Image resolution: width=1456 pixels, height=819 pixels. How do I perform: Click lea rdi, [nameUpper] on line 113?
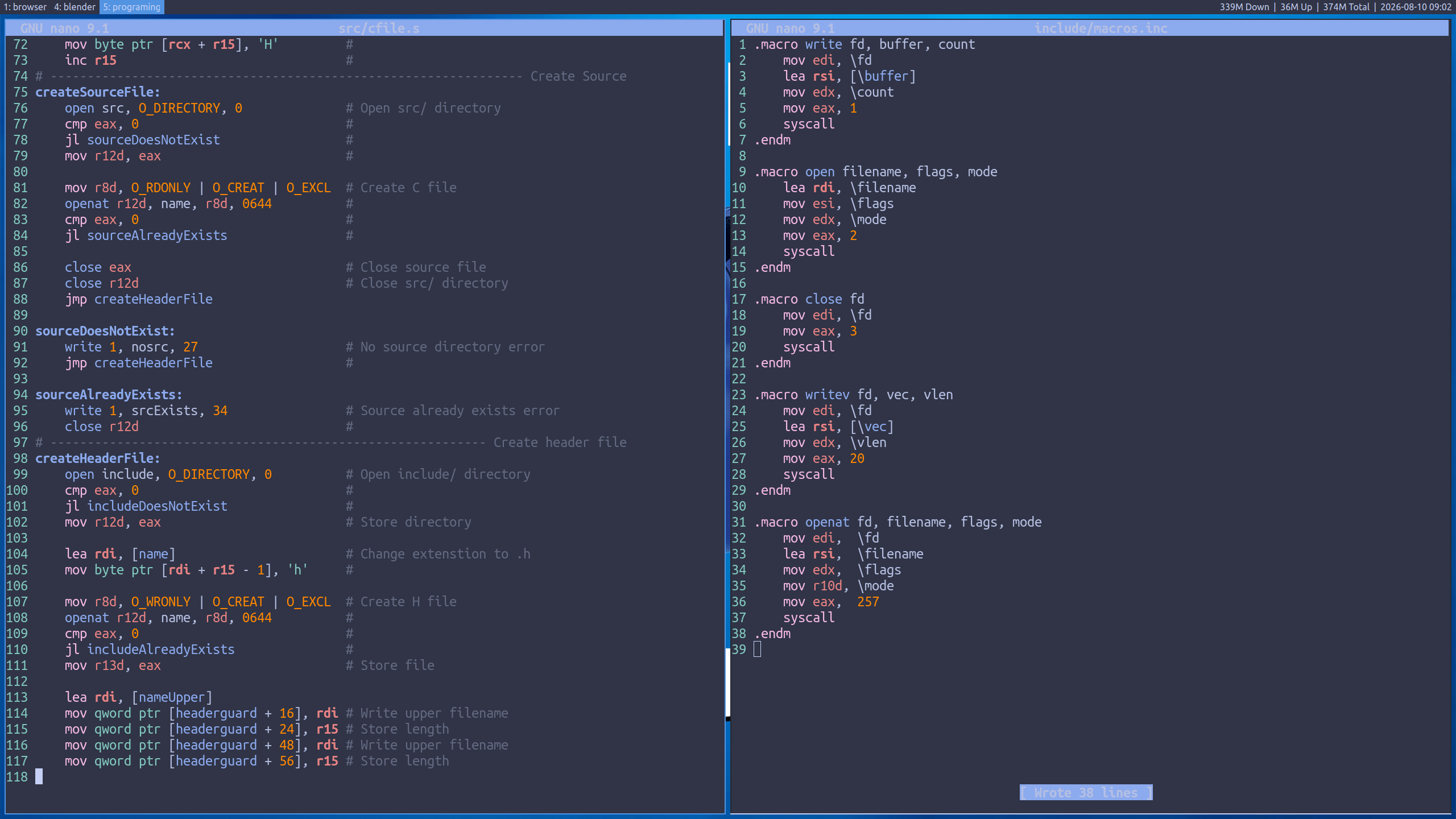pos(138,697)
